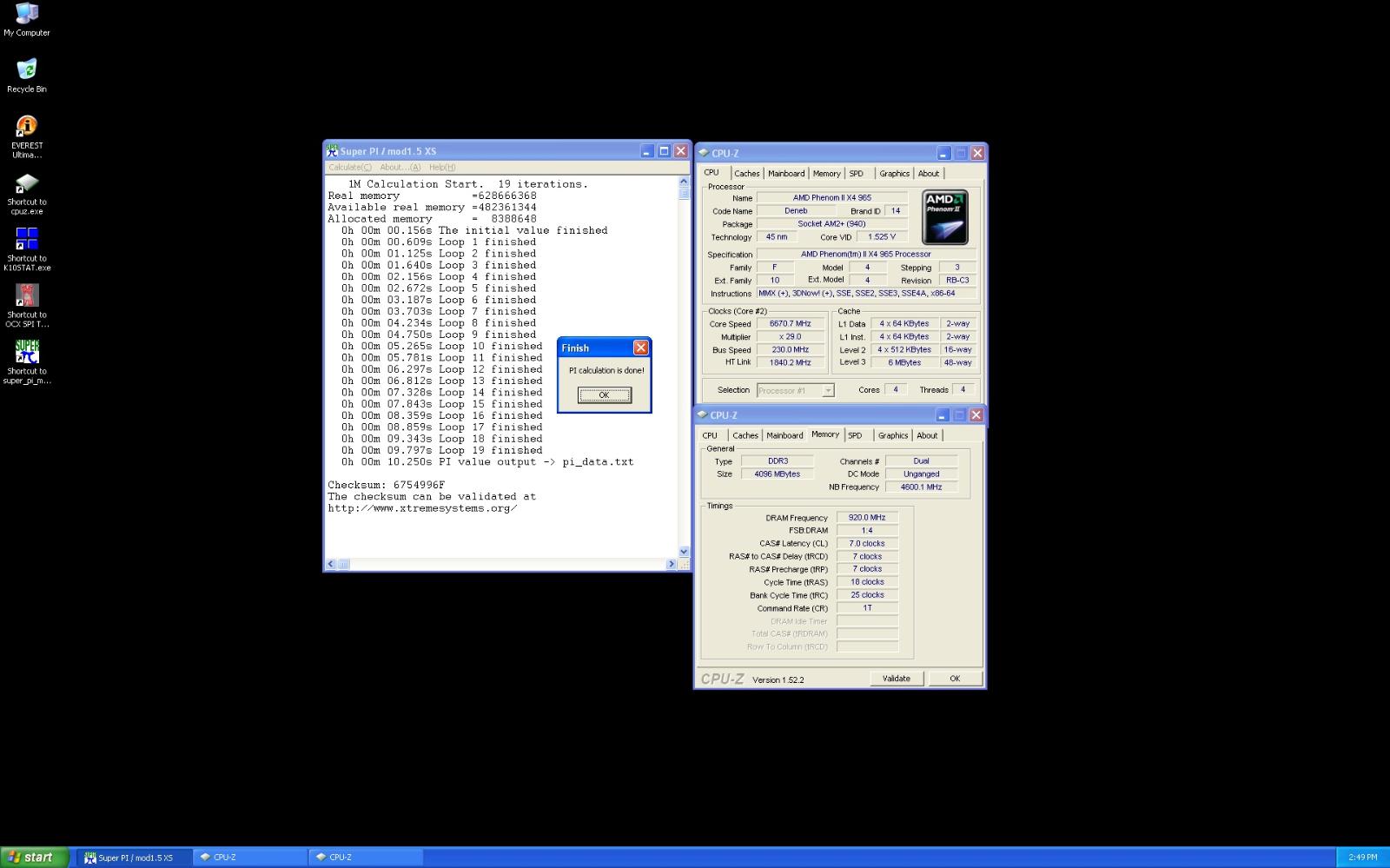Close the Finish dialog with X
This screenshot has width=1390, height=868.
click(x=640, y=348)
